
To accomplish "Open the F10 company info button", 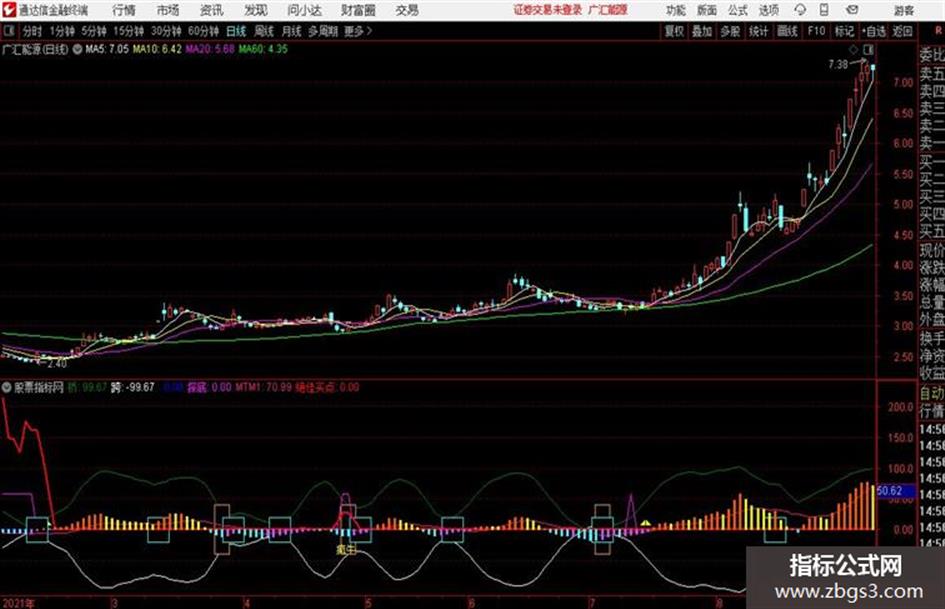I will click(x=816, y=31).
